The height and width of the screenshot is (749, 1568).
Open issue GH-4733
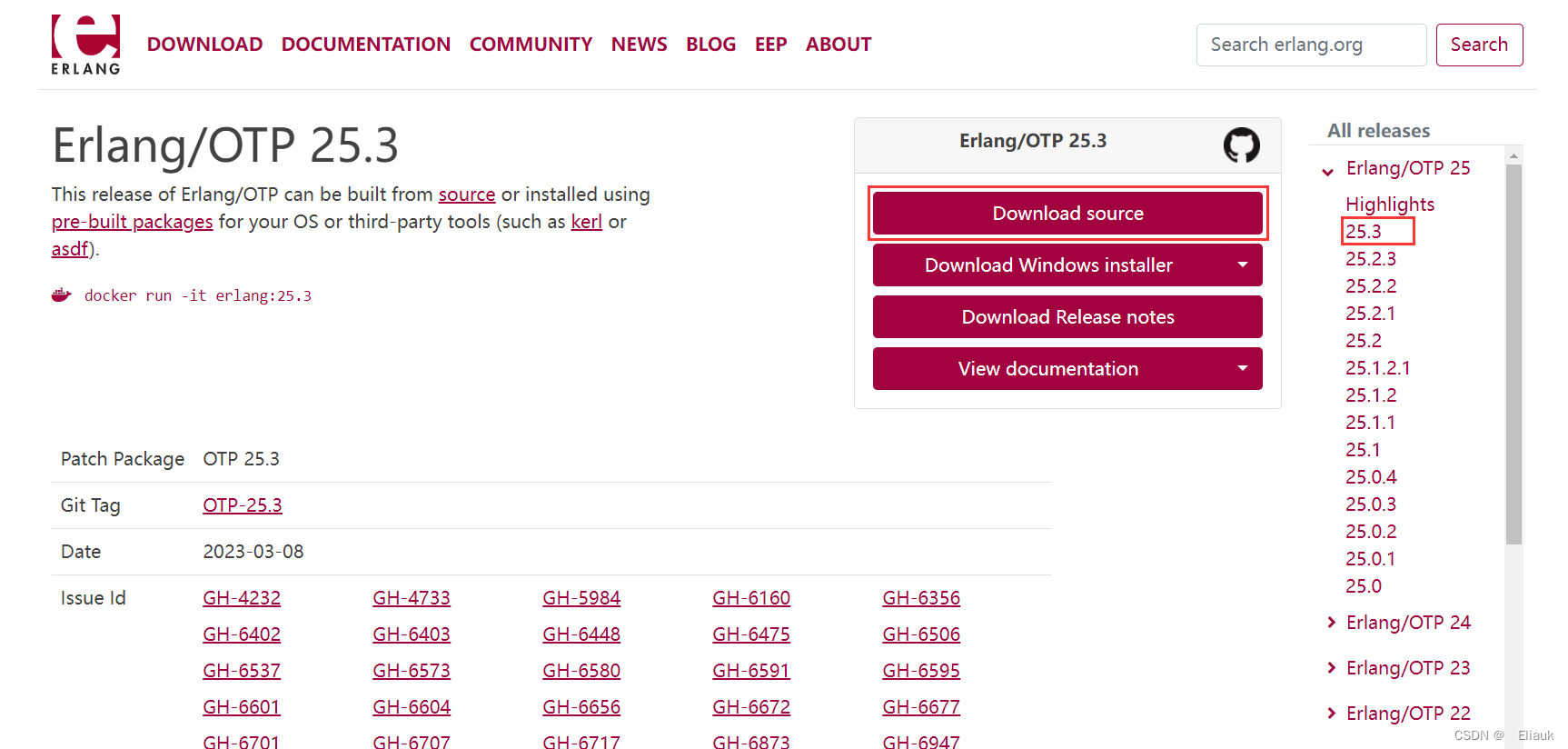(412, 598)
